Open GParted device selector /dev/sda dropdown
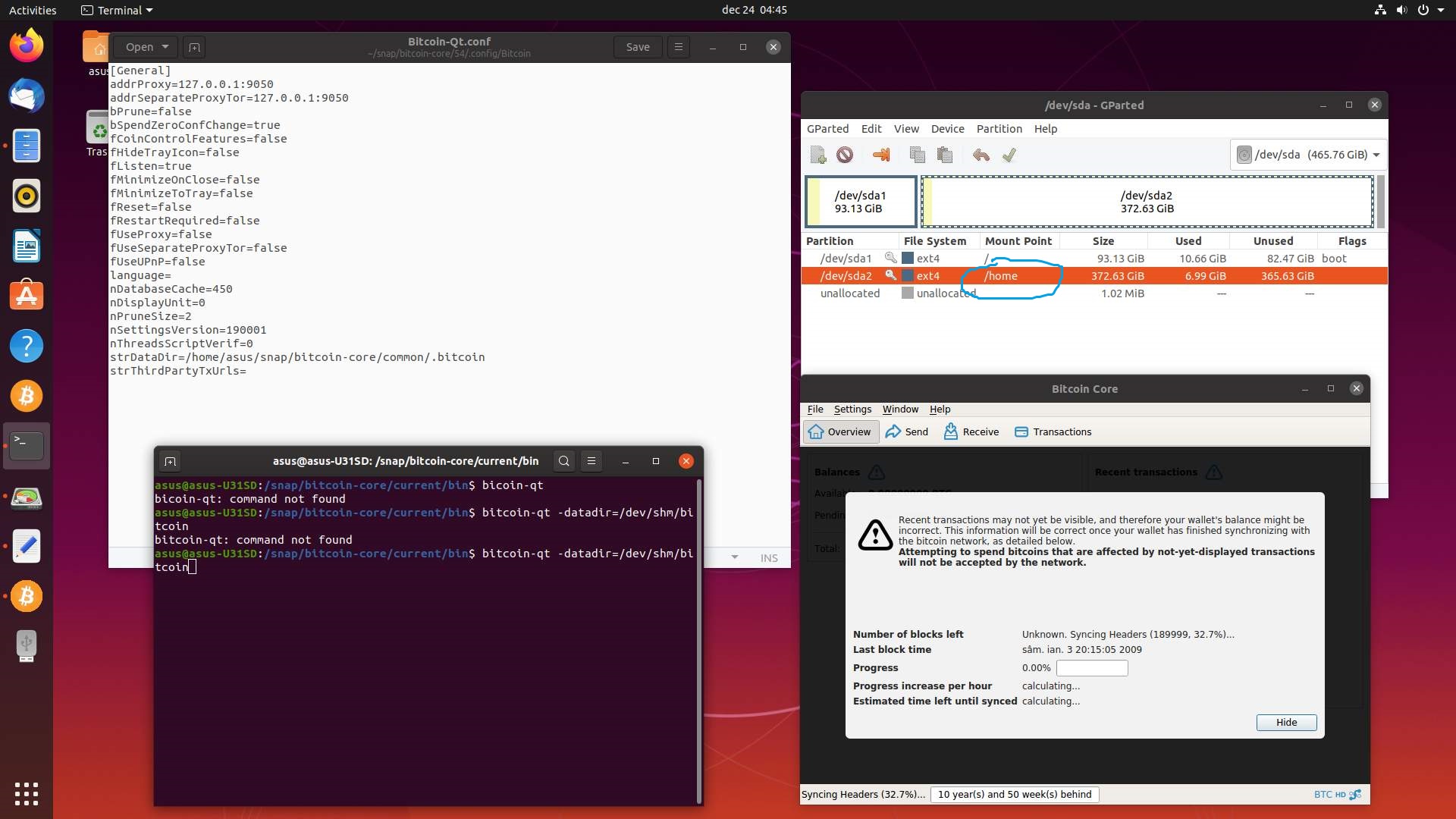Viewport: 1456px width, 819px height. (1308, 155)
